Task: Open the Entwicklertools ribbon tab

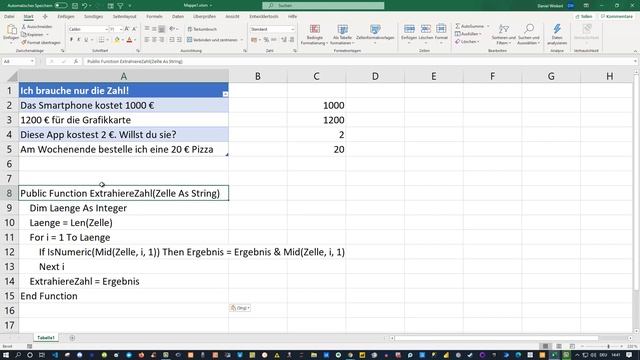Action: pyautogui.click(x=264, y=16)
